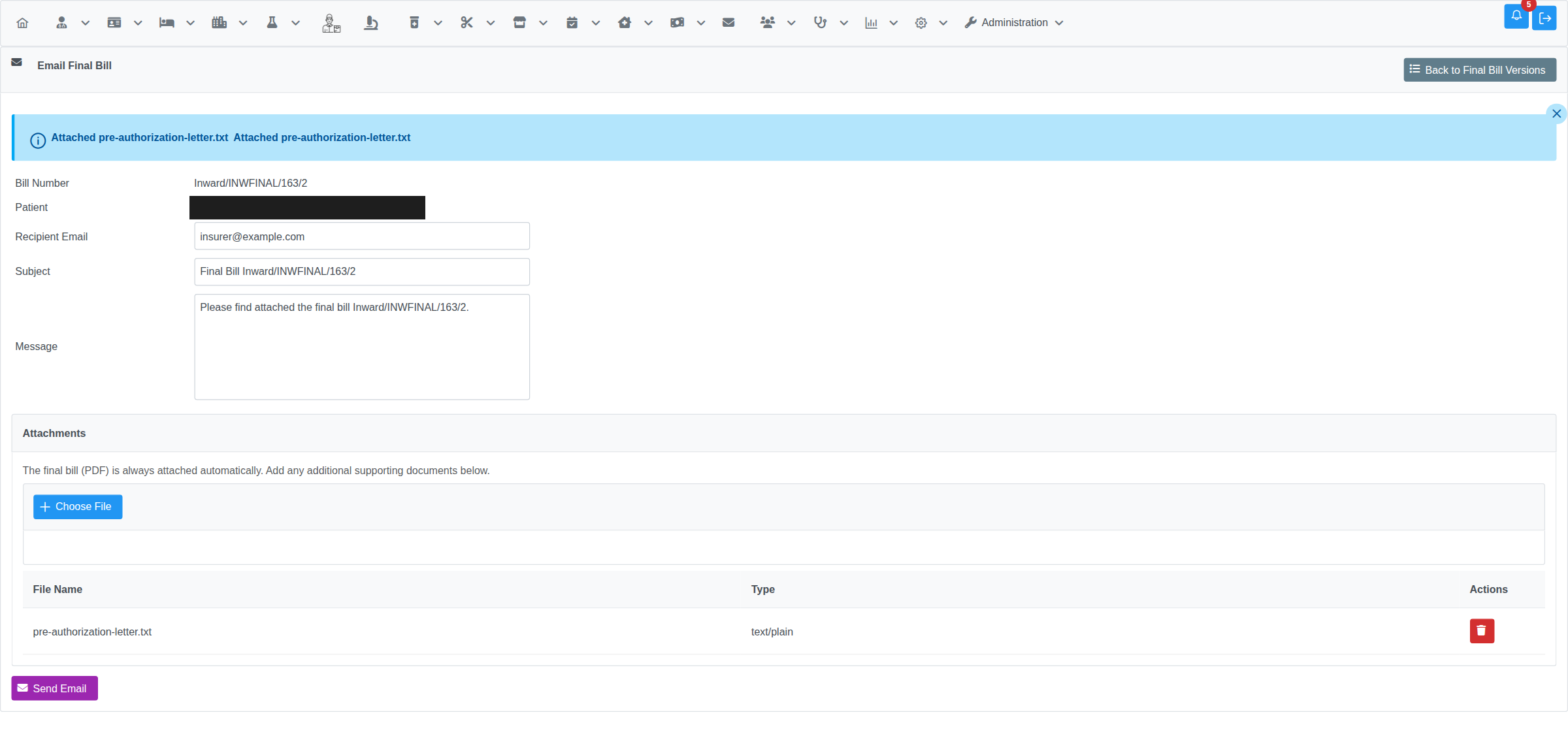Open the users group icon

[x=768, y=23]
